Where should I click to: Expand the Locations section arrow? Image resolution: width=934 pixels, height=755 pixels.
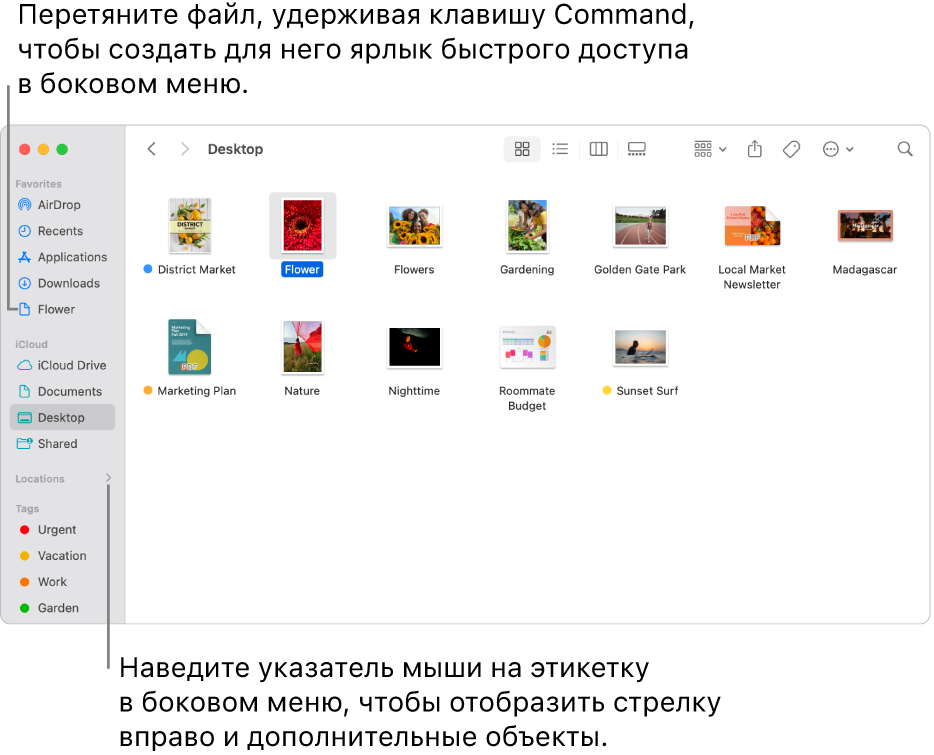coord(108,478)
